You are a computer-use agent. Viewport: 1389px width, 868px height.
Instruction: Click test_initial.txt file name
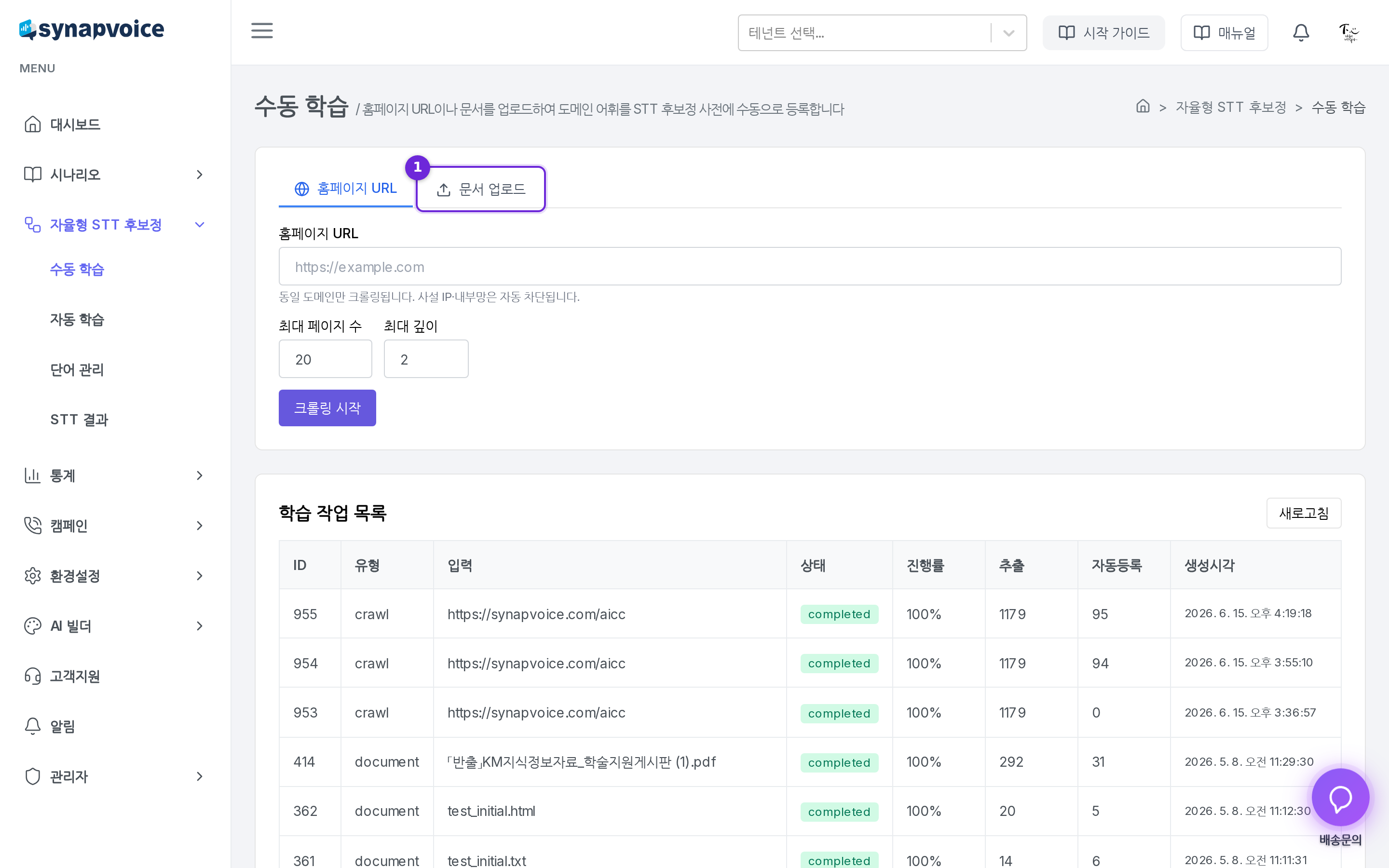pos(487,861)
